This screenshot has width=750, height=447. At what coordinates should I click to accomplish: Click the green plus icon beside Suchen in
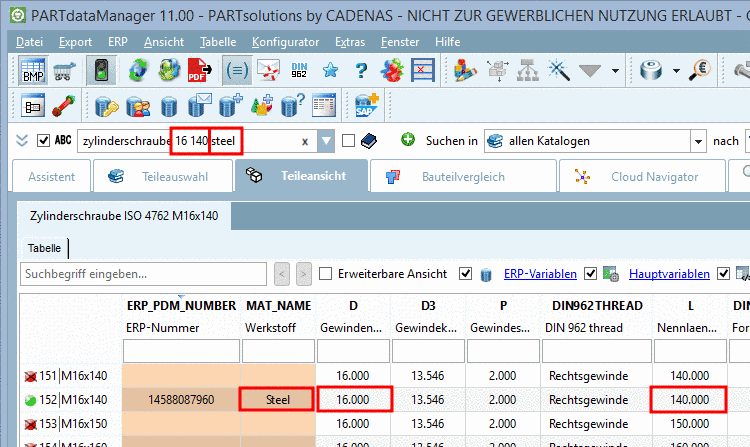coord(408,140)
